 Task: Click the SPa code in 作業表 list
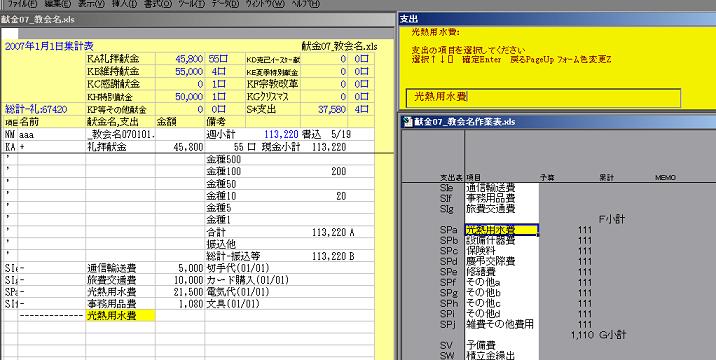tap(449, 230)
